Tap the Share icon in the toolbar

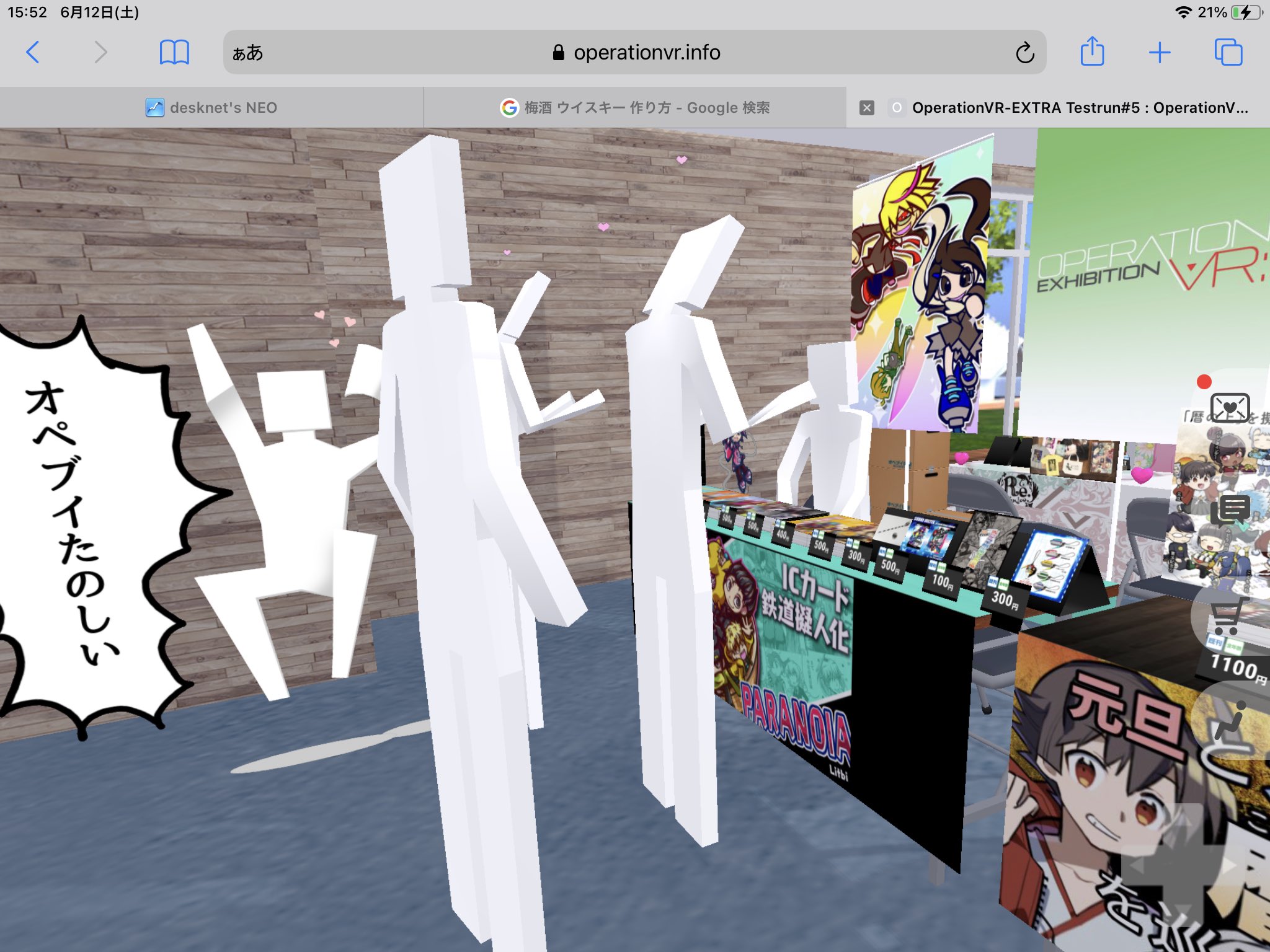click(x=1092, y=52)
